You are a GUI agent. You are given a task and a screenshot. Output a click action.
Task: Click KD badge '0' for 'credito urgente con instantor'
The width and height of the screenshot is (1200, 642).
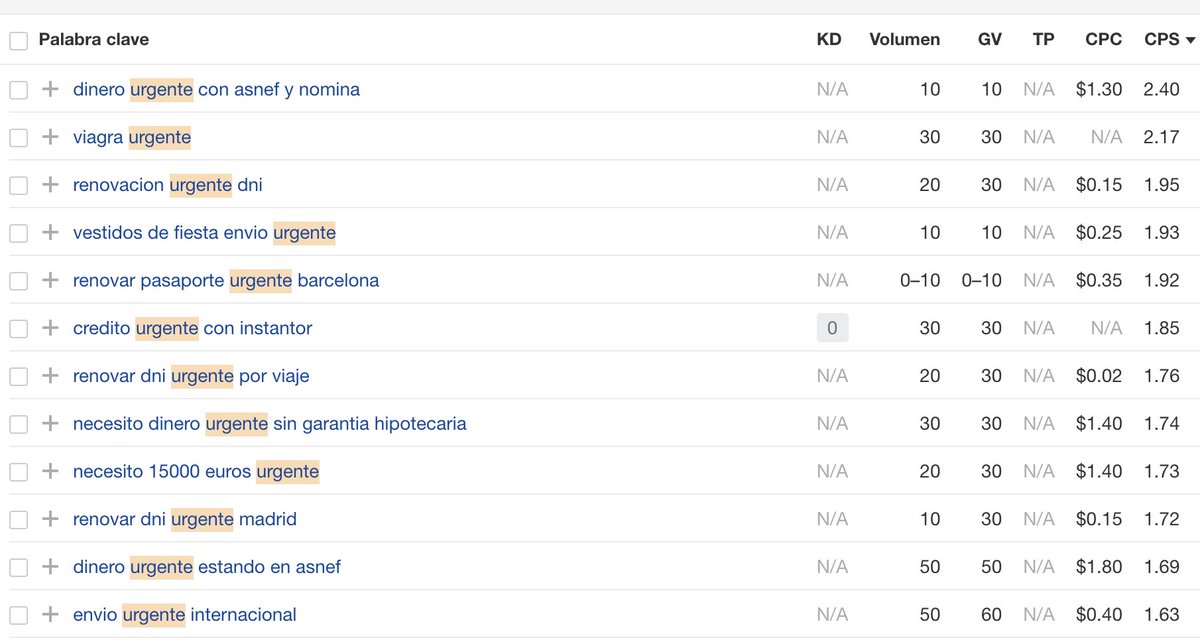832,328
